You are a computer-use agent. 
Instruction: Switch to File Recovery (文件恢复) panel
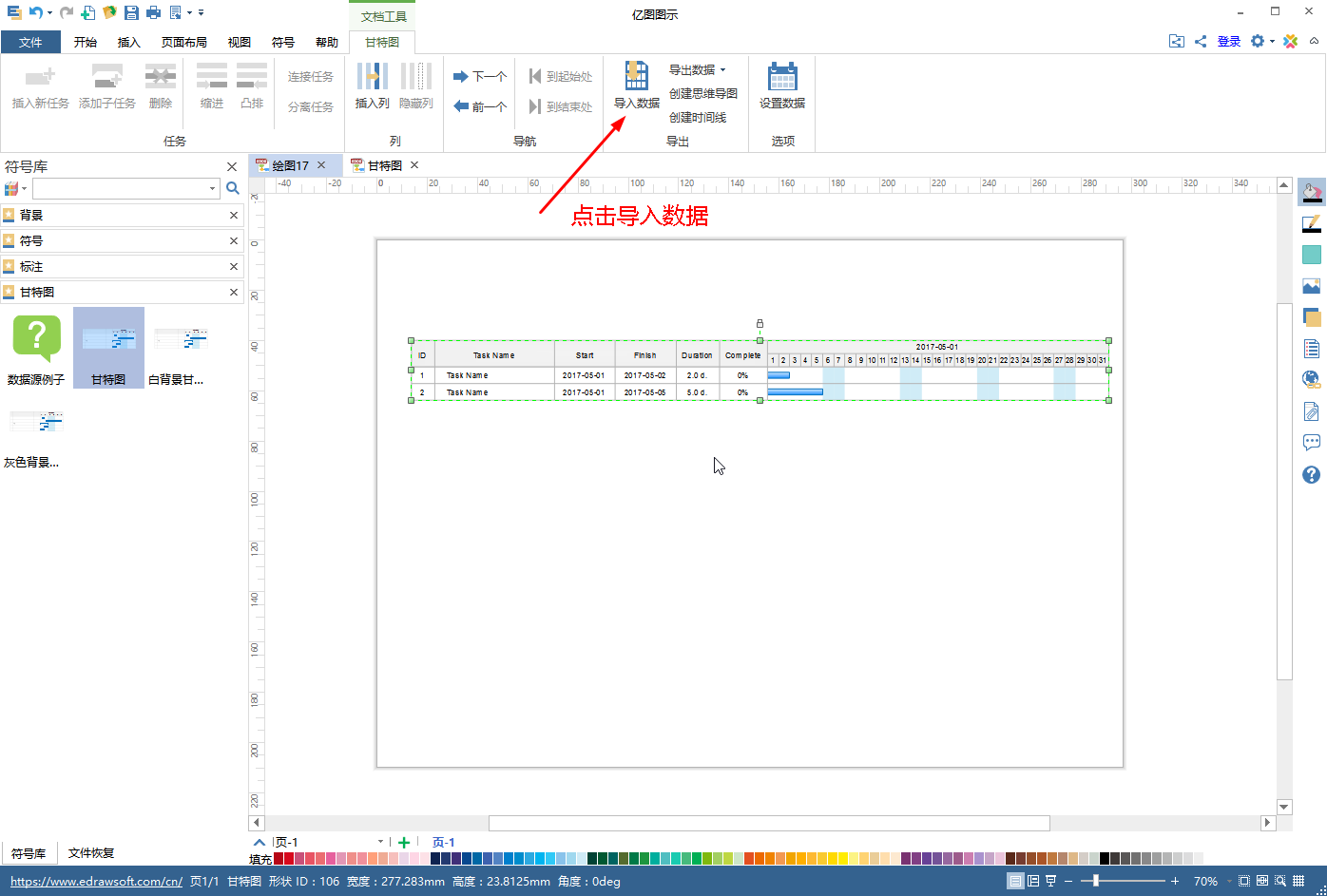[91, 853]
